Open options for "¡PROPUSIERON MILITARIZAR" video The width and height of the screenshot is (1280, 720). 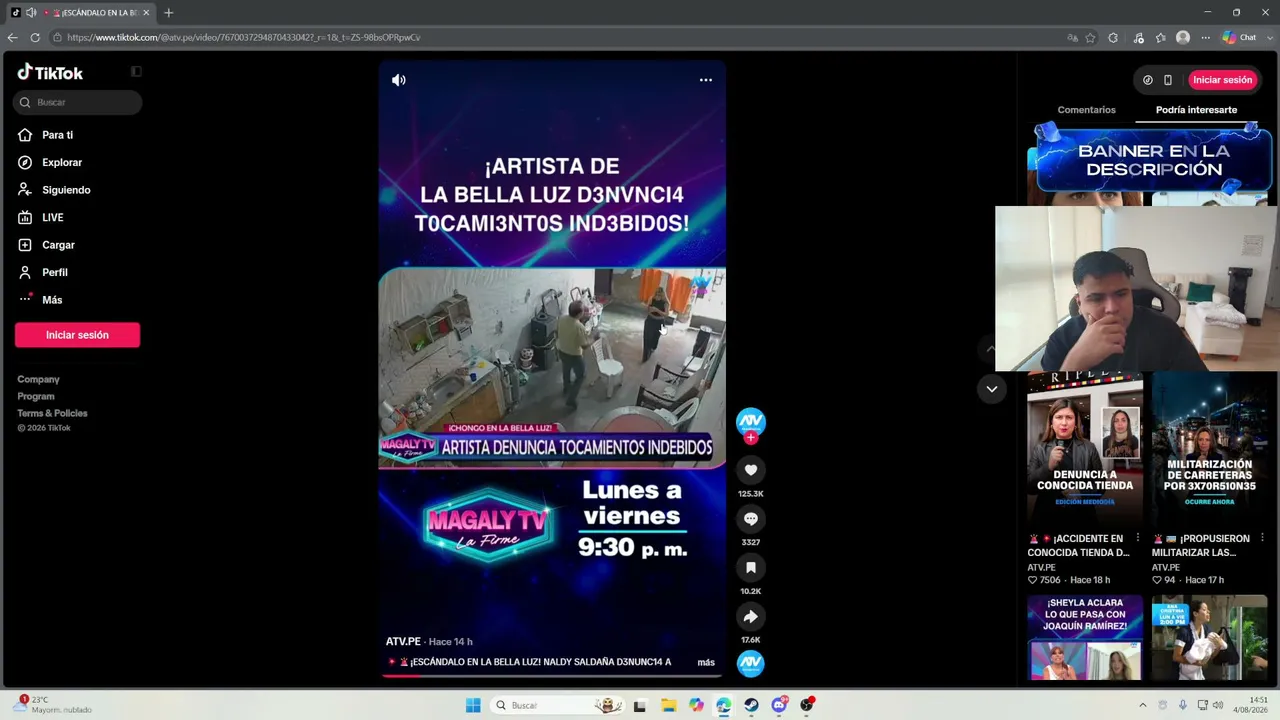coord(1261,538)
